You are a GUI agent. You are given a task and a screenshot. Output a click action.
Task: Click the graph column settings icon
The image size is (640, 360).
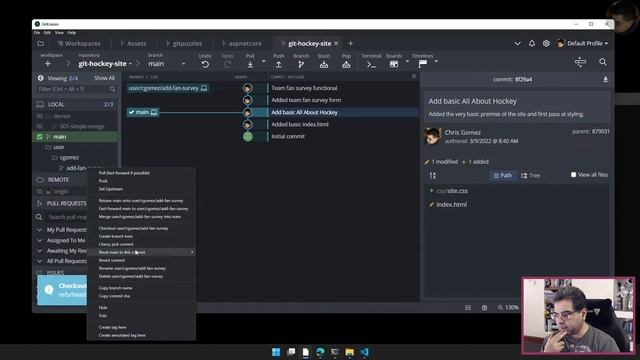(413, 76)
